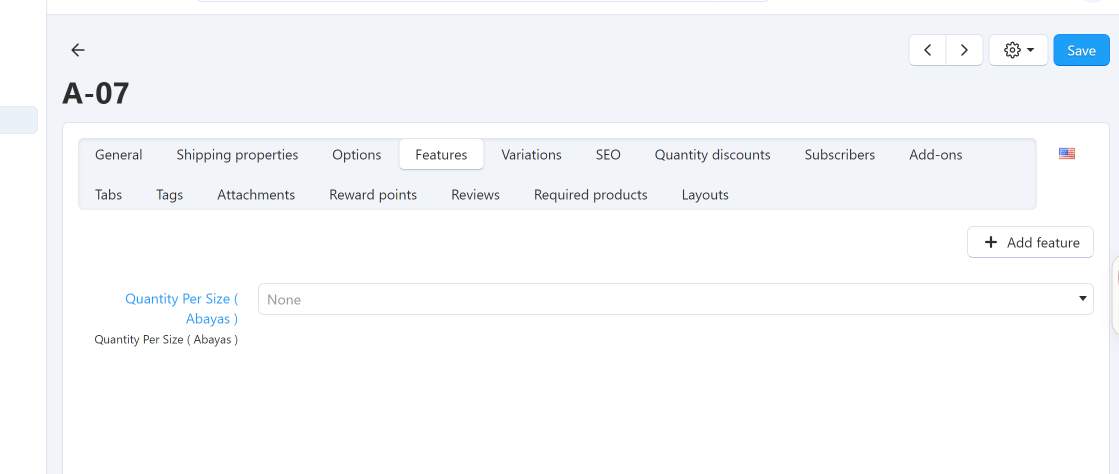Viewport: 1119px width, 474px height.
Task: Click the A-07 product title
Action: [x=96, y=94]
